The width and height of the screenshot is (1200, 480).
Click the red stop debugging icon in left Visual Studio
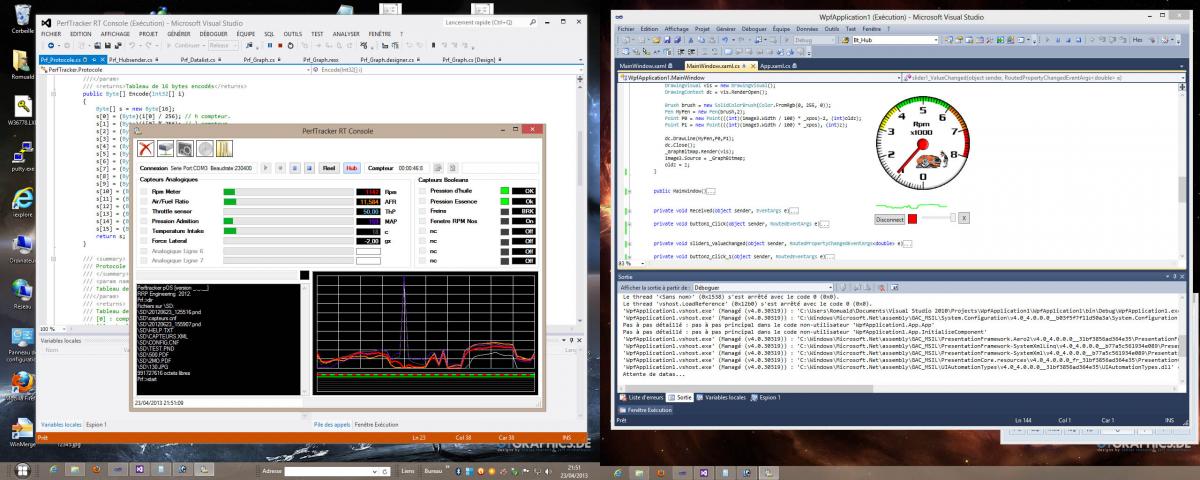tap(279, 46)
